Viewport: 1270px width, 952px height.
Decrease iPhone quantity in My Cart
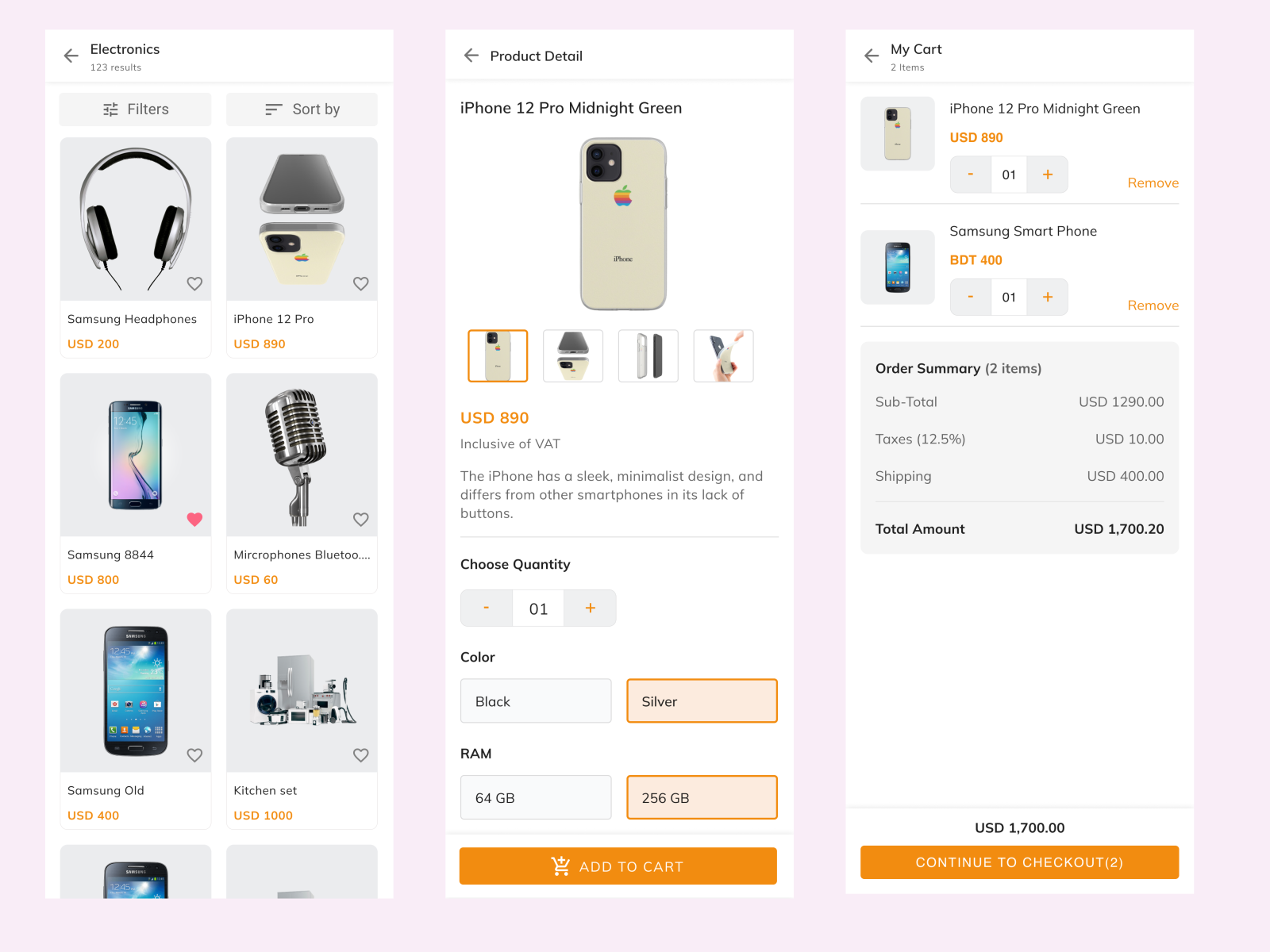point(970,175)
